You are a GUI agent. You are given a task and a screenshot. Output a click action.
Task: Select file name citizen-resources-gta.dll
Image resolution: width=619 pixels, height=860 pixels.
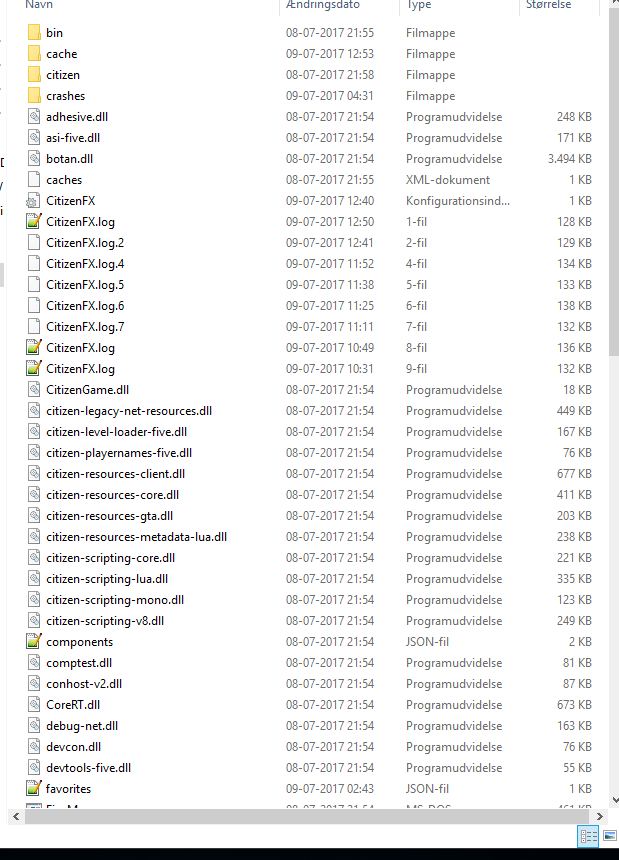pos(109,516)
